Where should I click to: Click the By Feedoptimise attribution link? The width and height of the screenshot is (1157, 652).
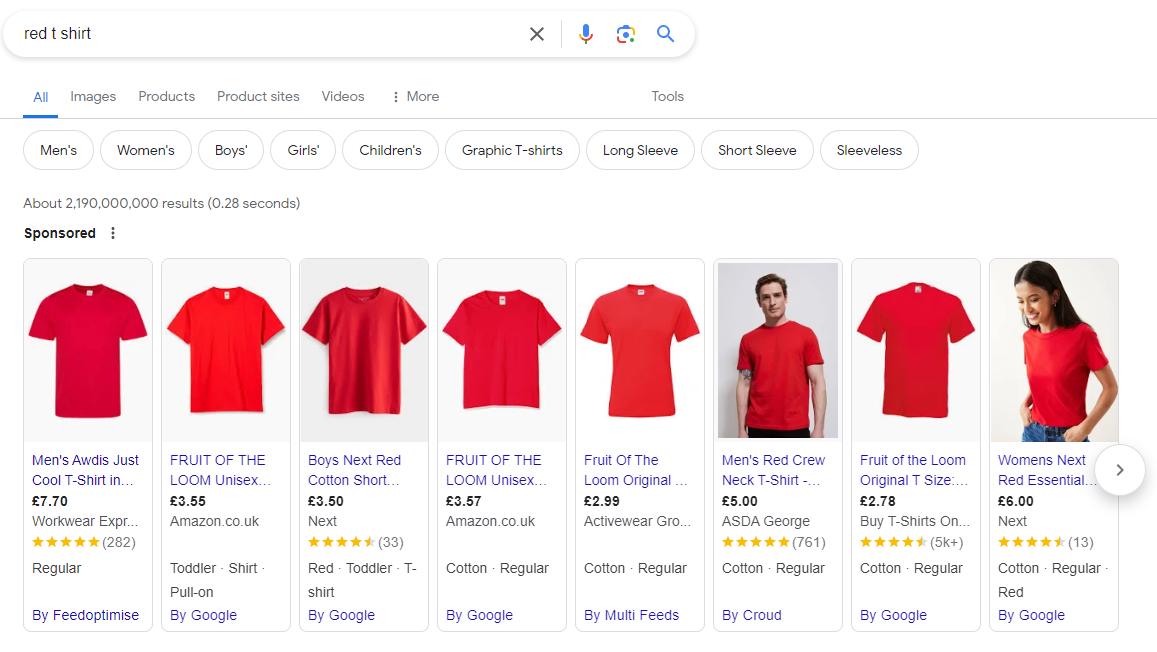(x=86, y=615)
